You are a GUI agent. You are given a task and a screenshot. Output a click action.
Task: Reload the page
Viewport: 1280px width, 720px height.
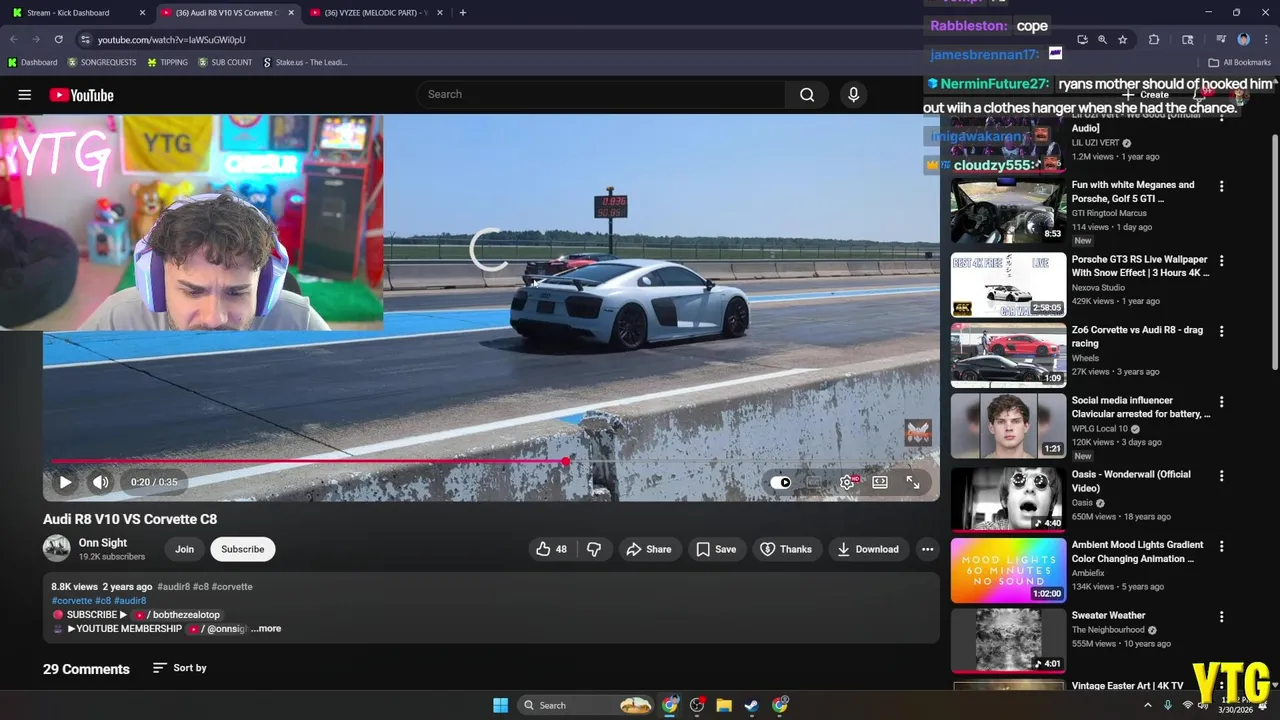(59, 39)
